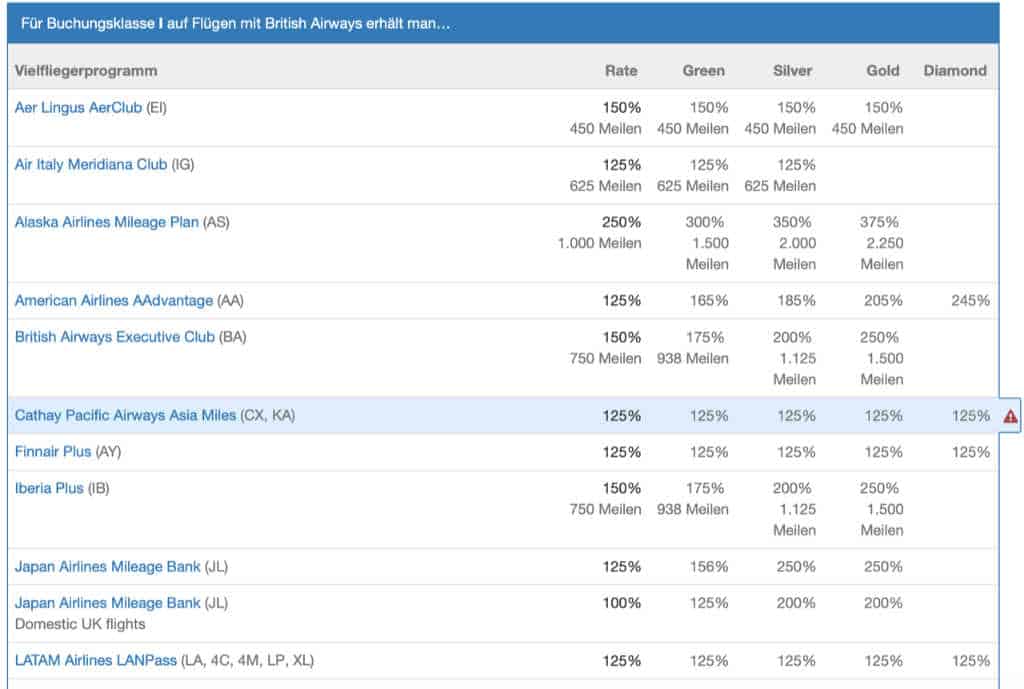This screenshot has width=1024, height=689.
Task: Click the 'Domestic UK flights' note text
Action: click(80, 624)
